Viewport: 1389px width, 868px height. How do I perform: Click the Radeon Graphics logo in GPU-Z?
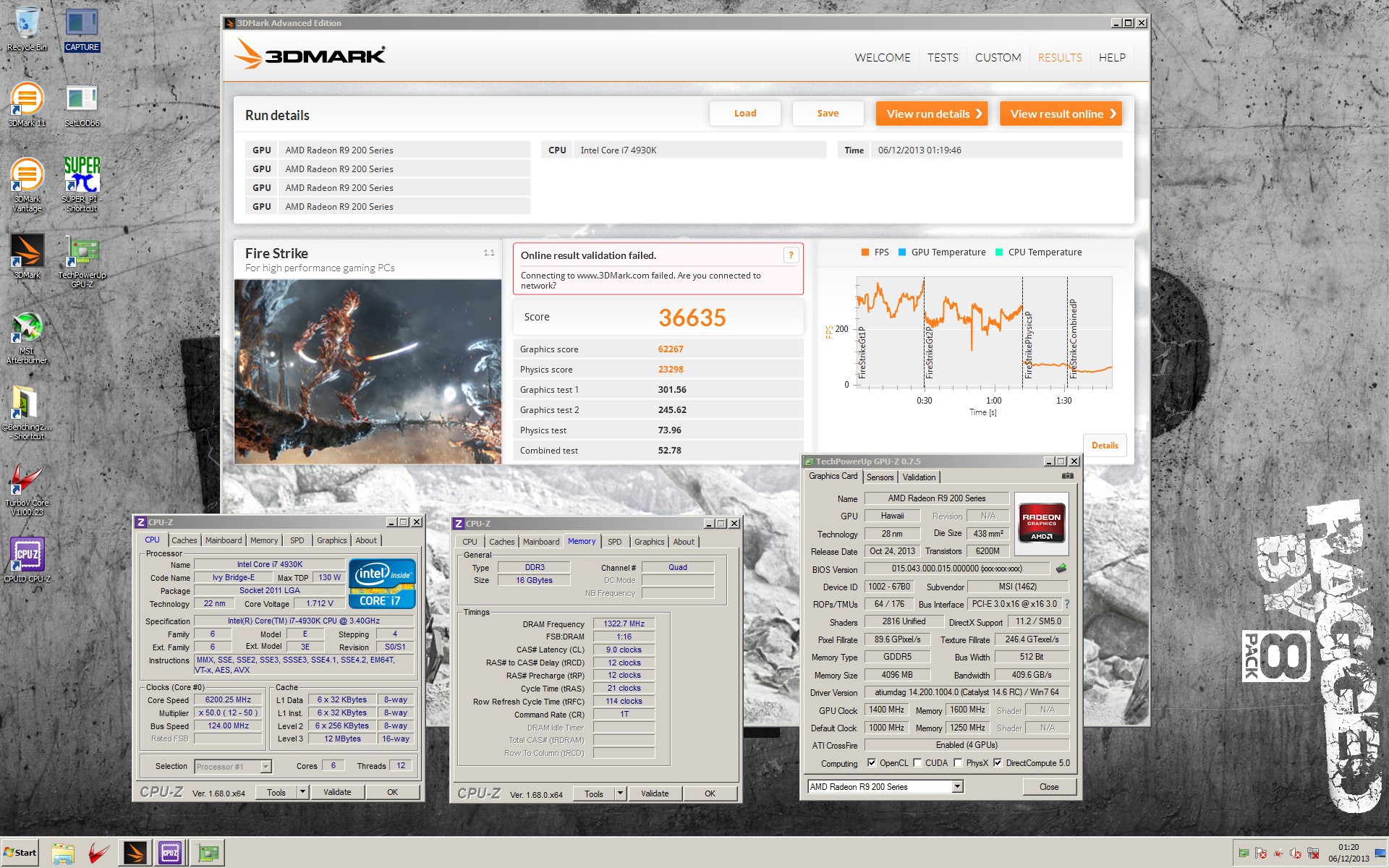pos(1041,523)
